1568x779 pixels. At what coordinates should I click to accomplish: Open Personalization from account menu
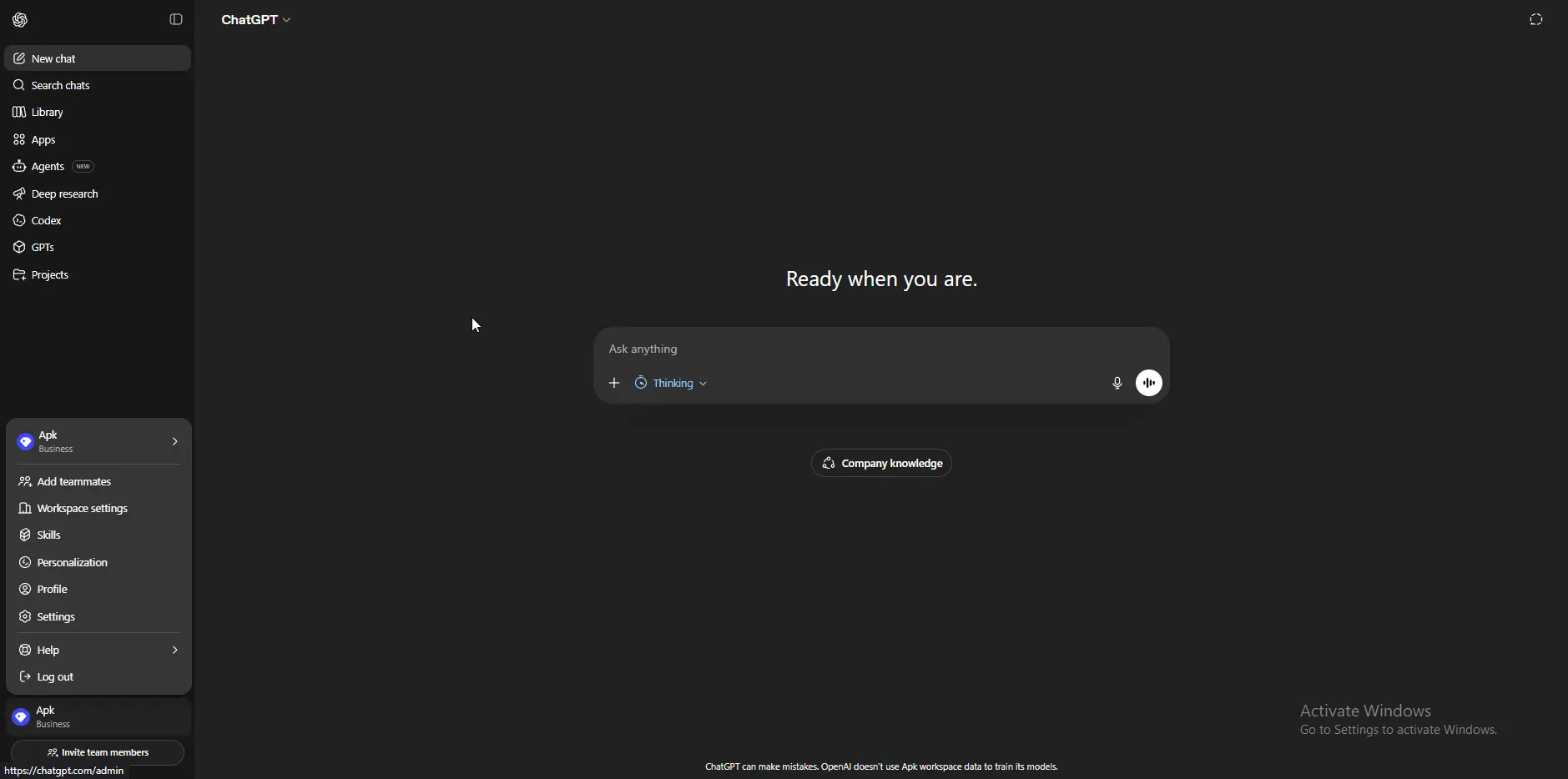click(98, 562)
